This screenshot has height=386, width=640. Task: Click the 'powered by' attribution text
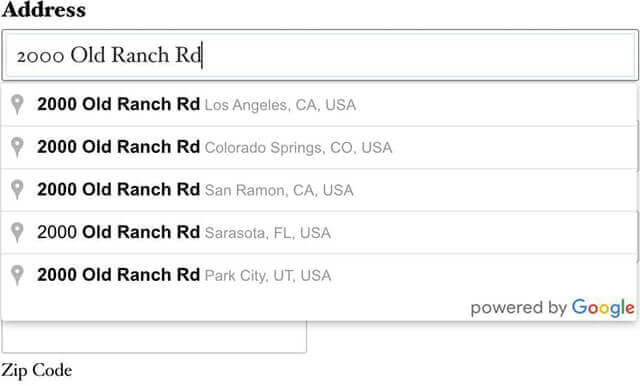(x=518, y=308)
